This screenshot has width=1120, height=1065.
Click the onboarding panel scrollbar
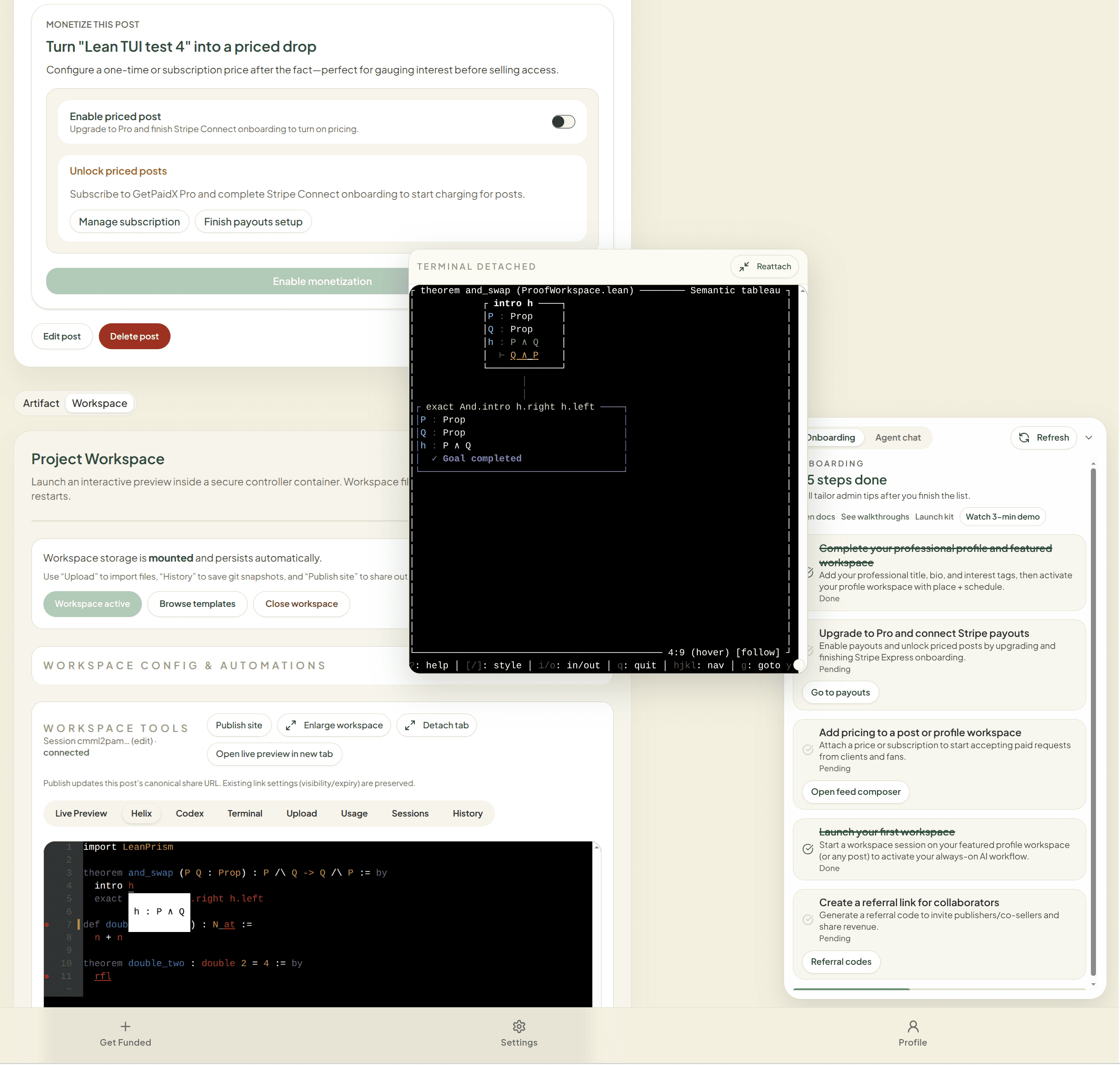(x=1094, y=721)
